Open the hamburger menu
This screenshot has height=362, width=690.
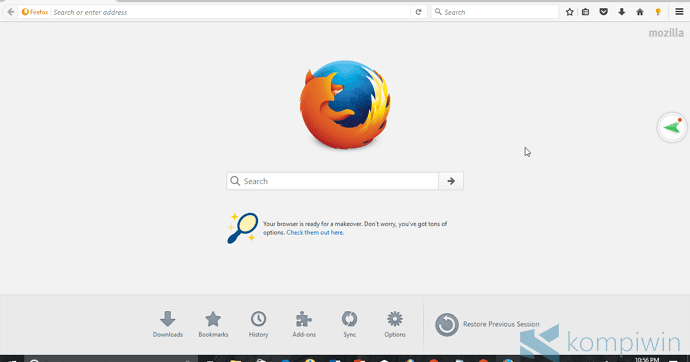coord(679,12)
